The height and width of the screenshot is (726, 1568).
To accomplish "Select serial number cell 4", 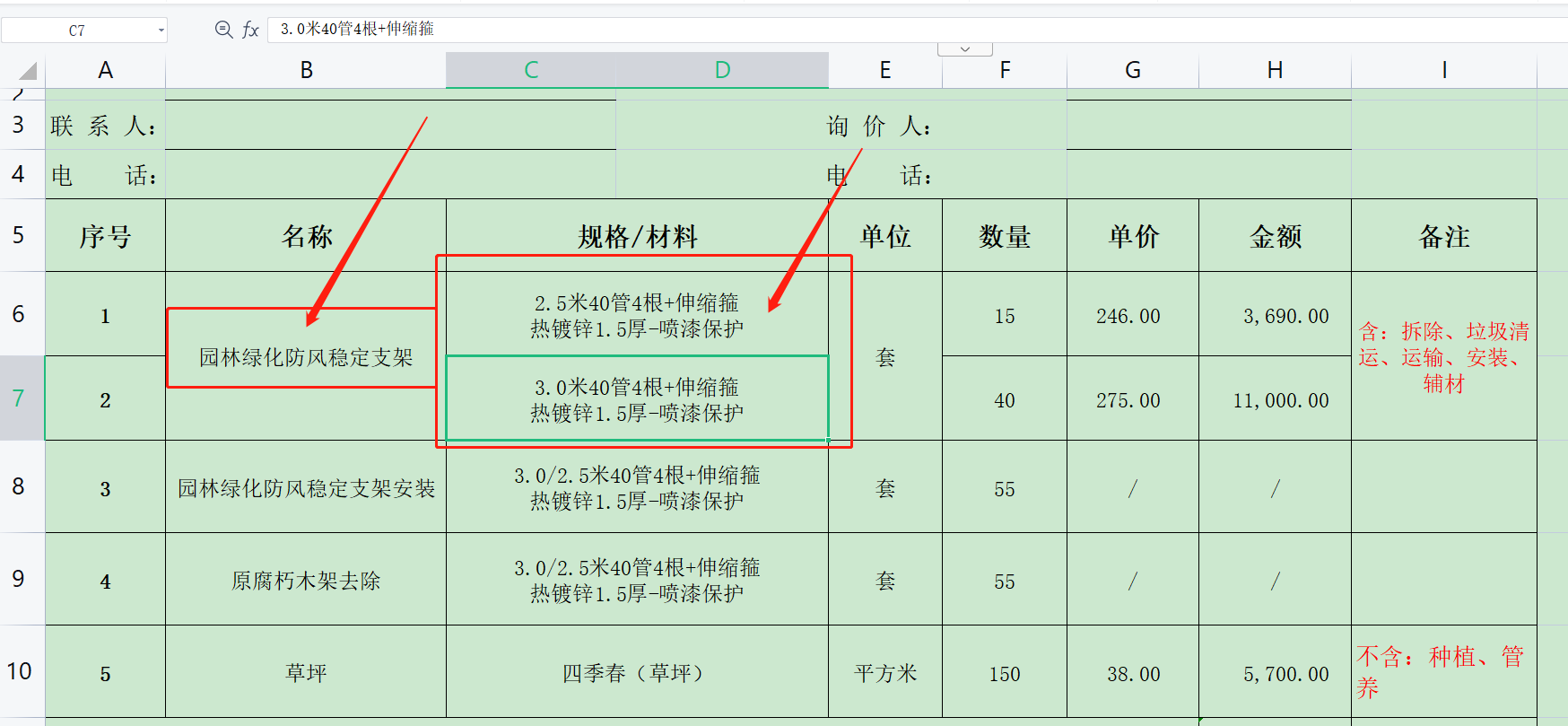I will (x=106, y=581).
